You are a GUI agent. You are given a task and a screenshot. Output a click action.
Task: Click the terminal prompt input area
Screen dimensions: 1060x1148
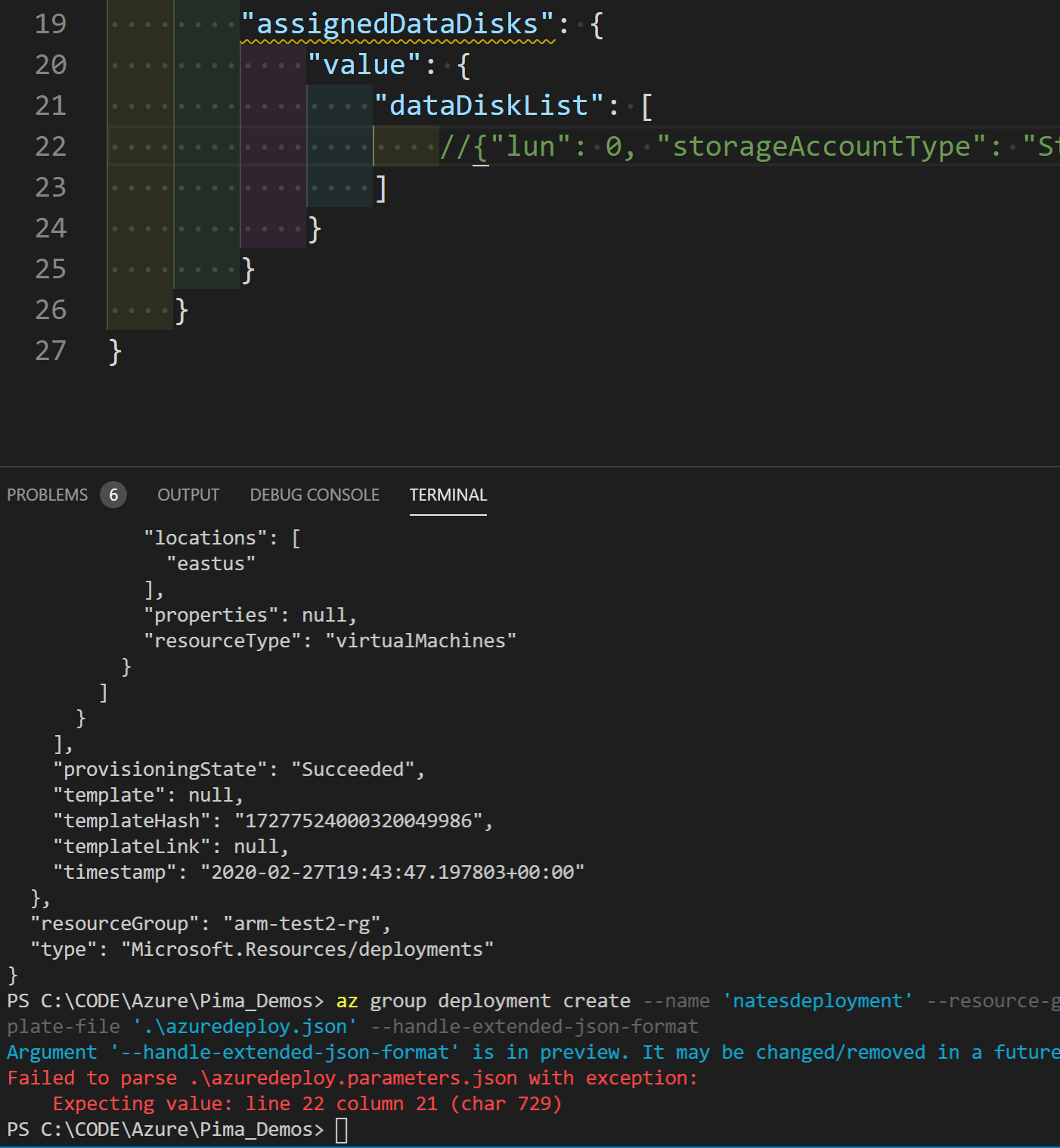coord(340,1129)
